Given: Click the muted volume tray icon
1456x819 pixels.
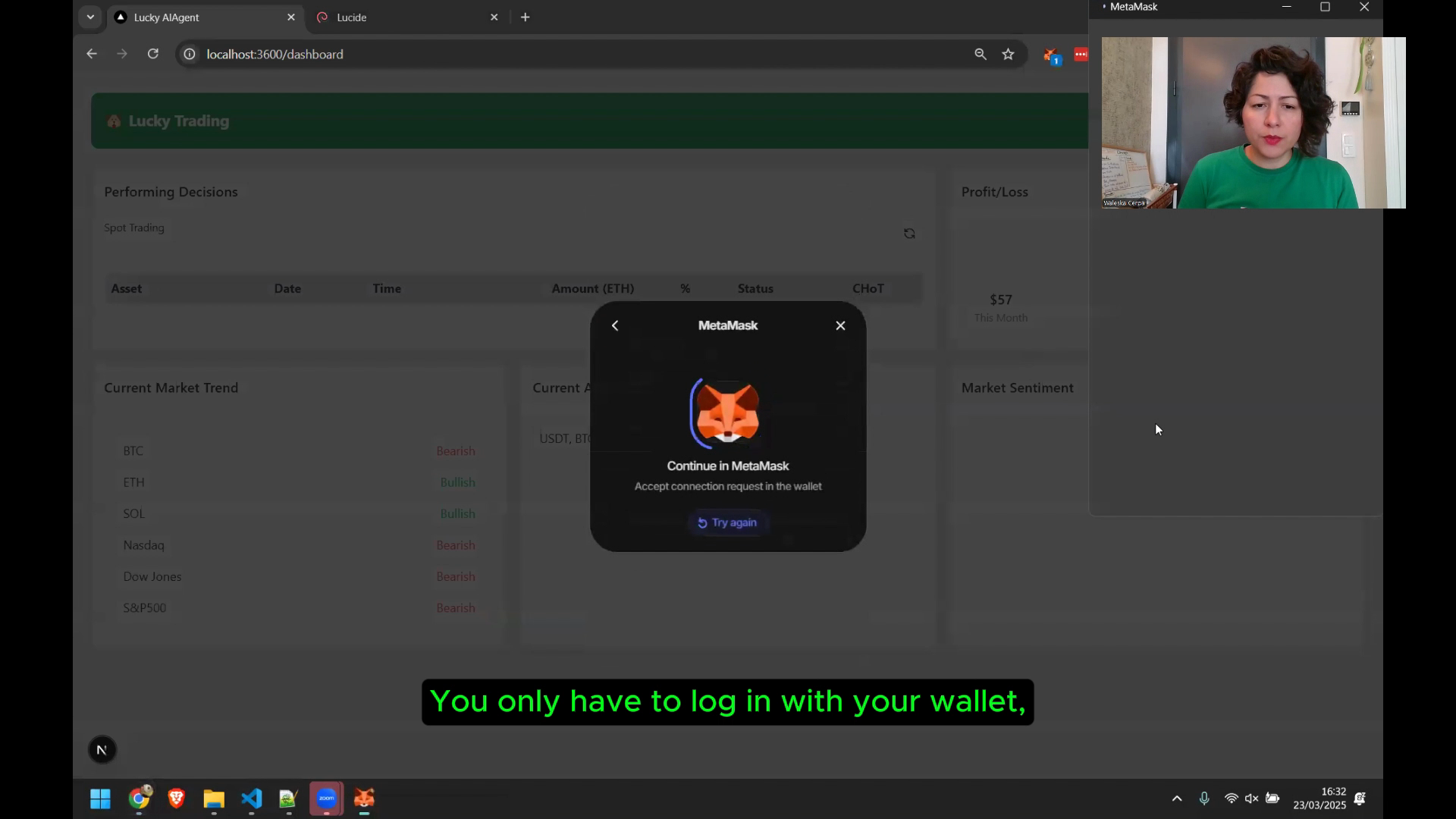Looking at the screenshot, I should [1252, 799].
